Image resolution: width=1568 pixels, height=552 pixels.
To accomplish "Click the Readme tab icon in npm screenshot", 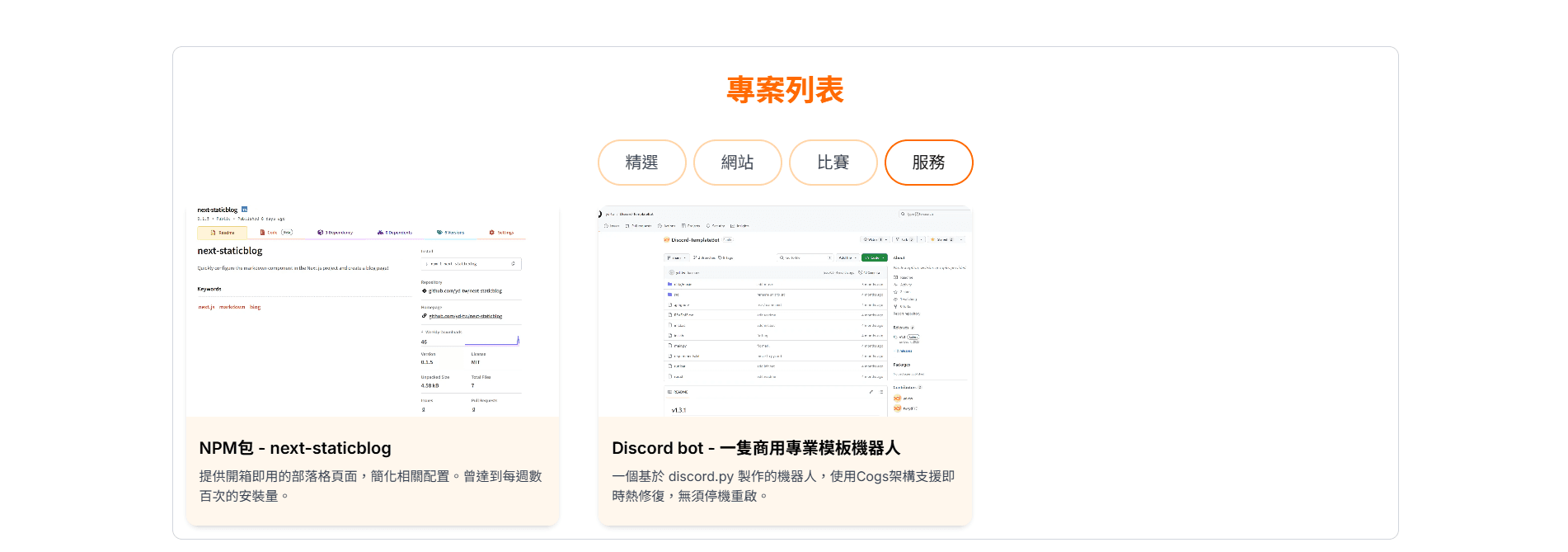I will [213, 233].
